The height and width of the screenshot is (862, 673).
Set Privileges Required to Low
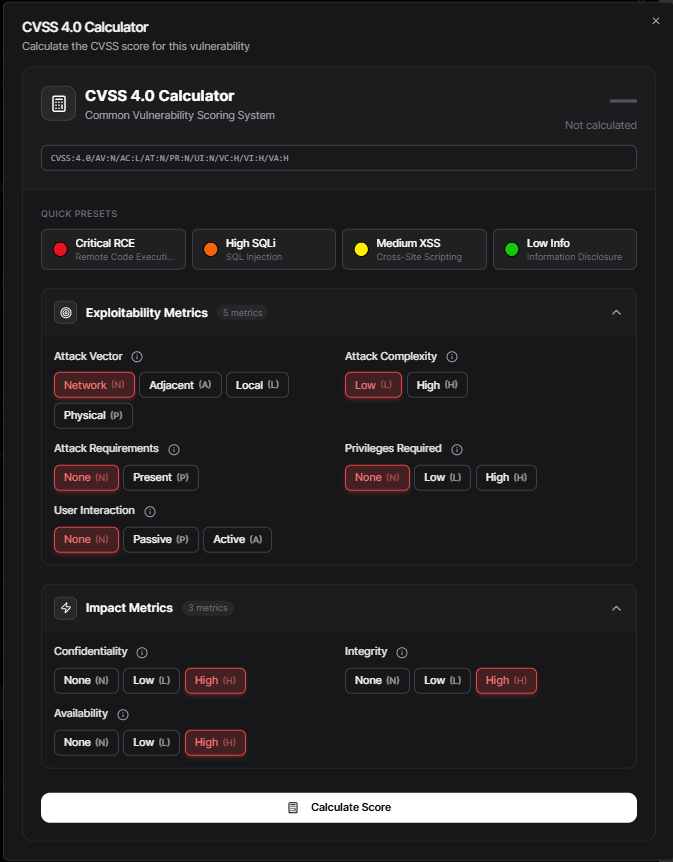[x=442, y=478]
